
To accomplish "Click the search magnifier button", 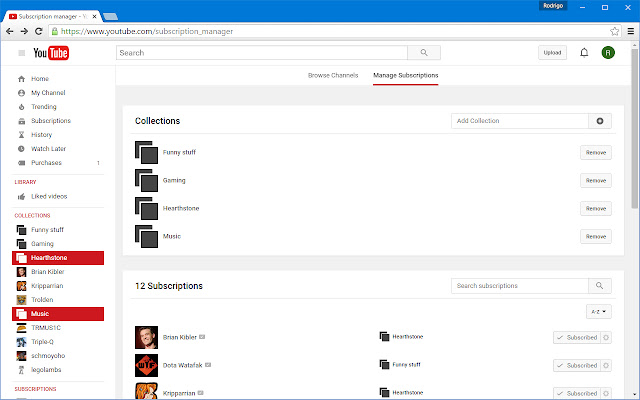I will tap(424, 53).
